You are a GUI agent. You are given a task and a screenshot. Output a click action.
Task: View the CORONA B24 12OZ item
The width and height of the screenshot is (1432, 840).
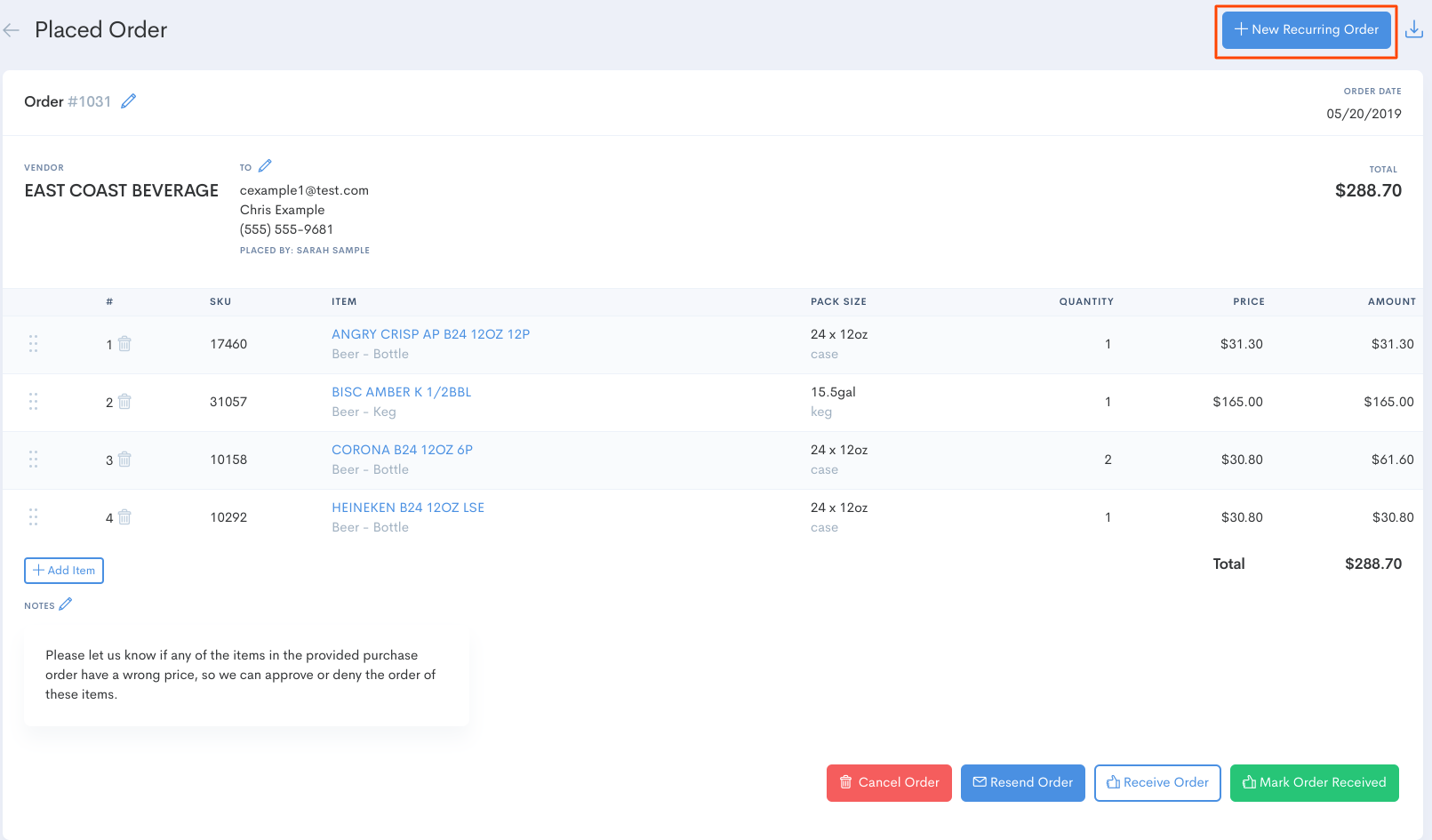coord(403,449)
